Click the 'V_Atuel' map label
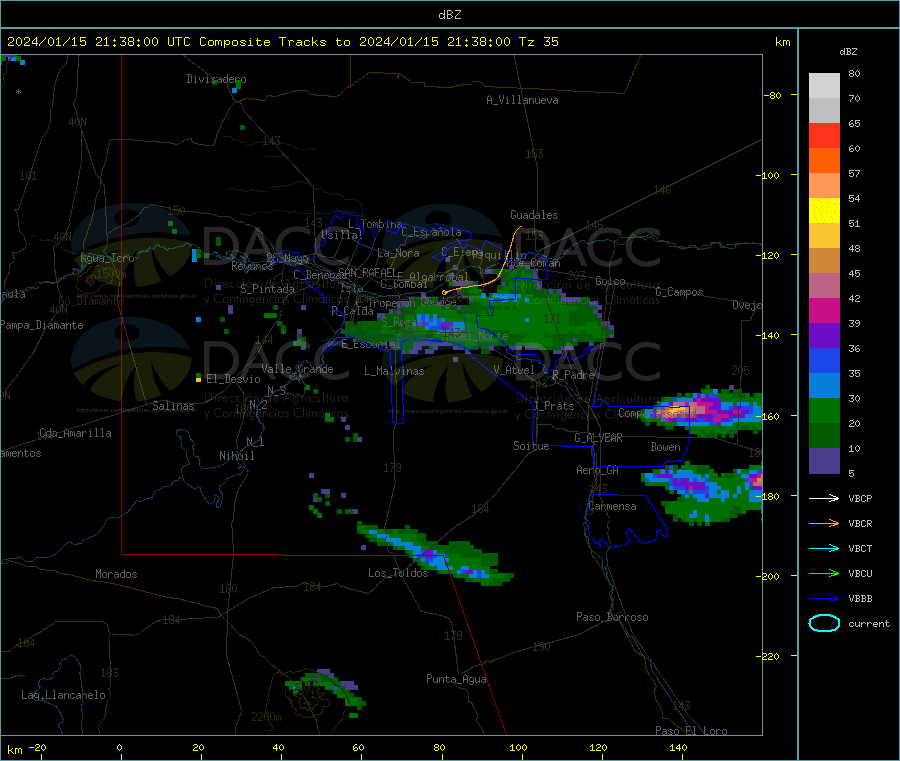This screenshot has height=761, width=900. [514, 370]
